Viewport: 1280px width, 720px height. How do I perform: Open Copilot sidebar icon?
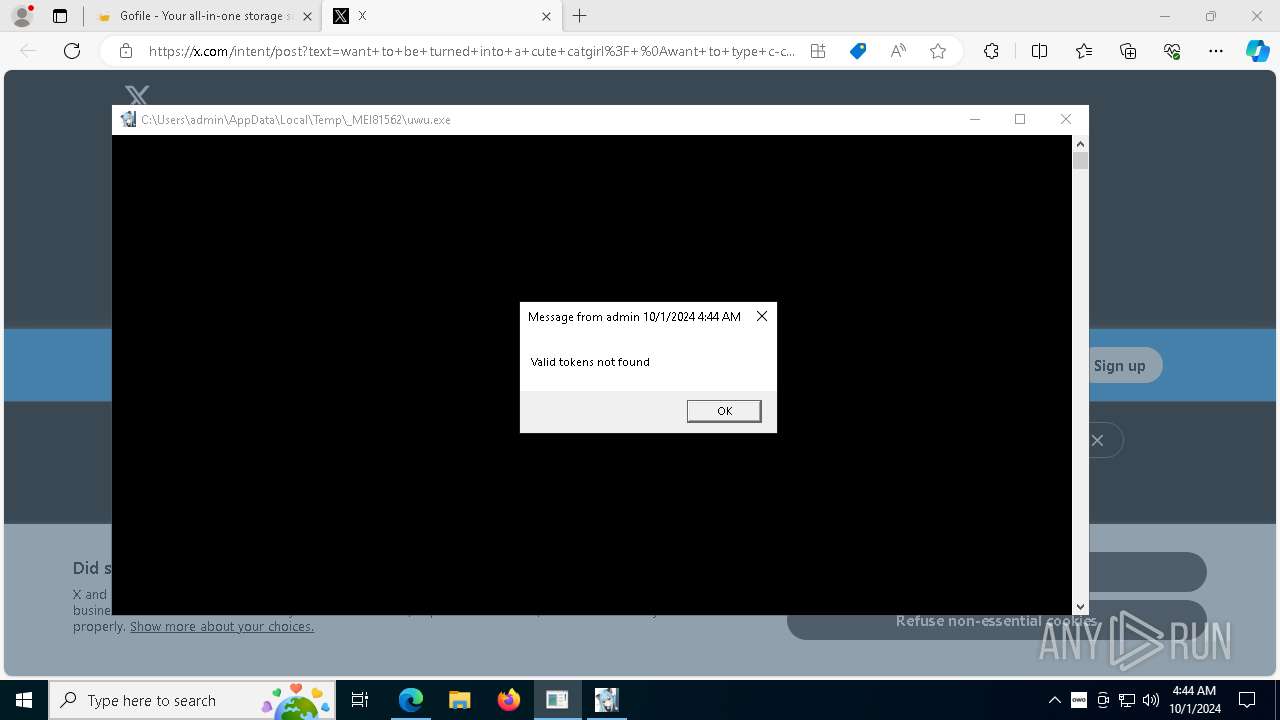[x=1258, y=51]
